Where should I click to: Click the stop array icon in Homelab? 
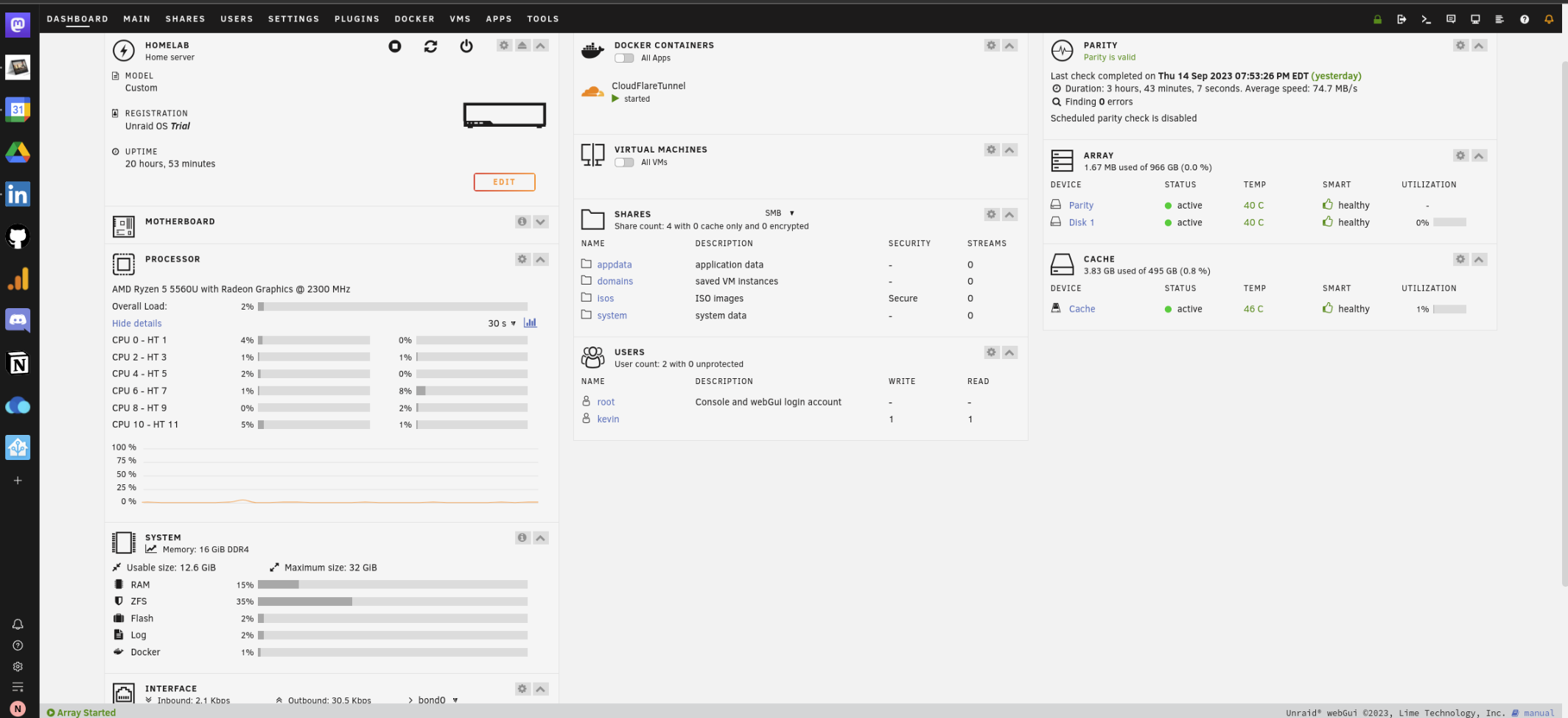coord(395,46)
